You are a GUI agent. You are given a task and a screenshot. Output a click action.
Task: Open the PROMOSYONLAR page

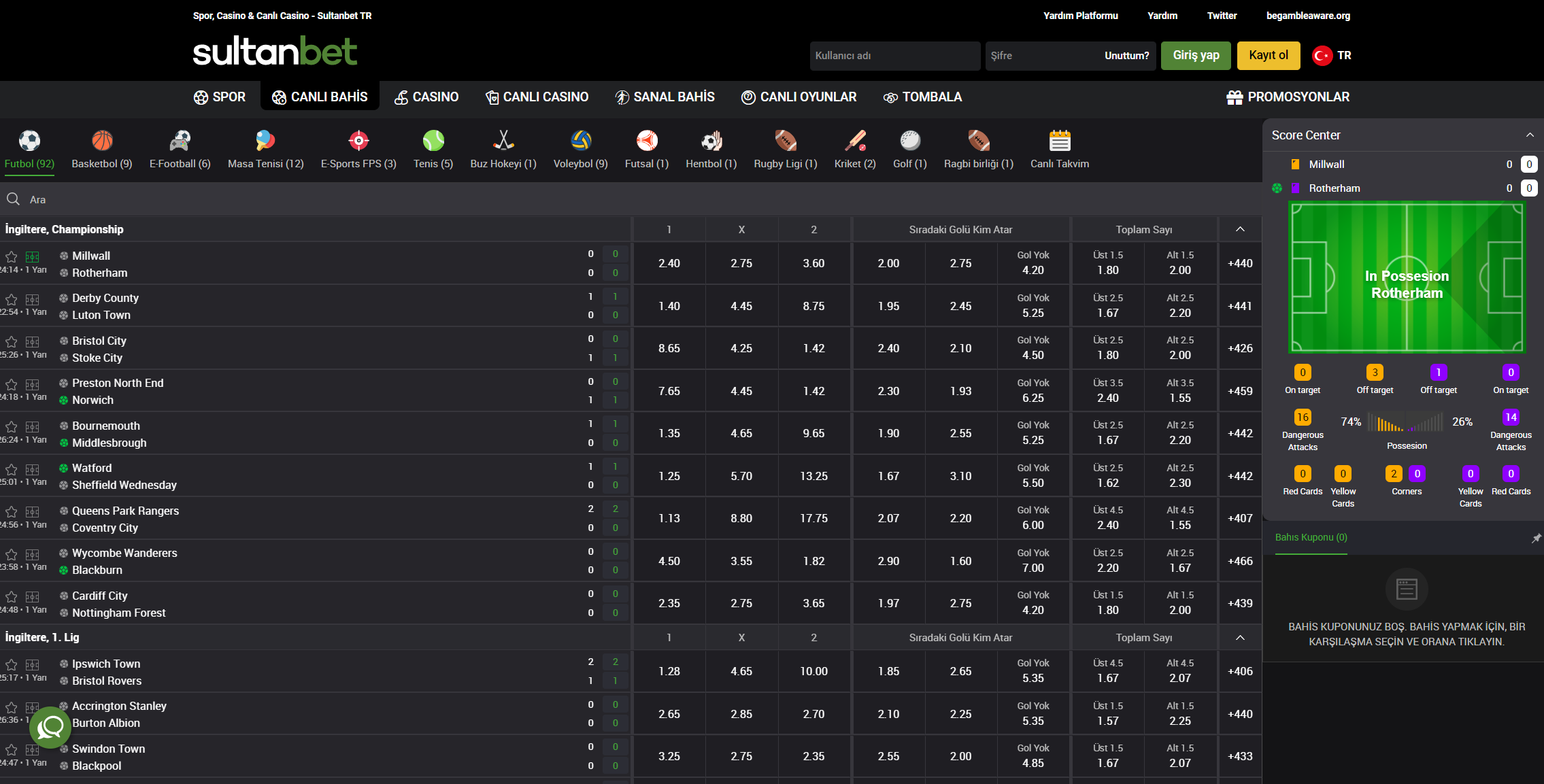click(x=1288, y=97)
